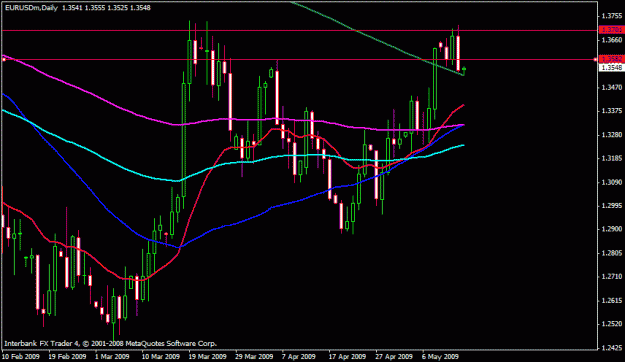
Task: Click the 1.2710 price axis label
Action: pos(611,277)
